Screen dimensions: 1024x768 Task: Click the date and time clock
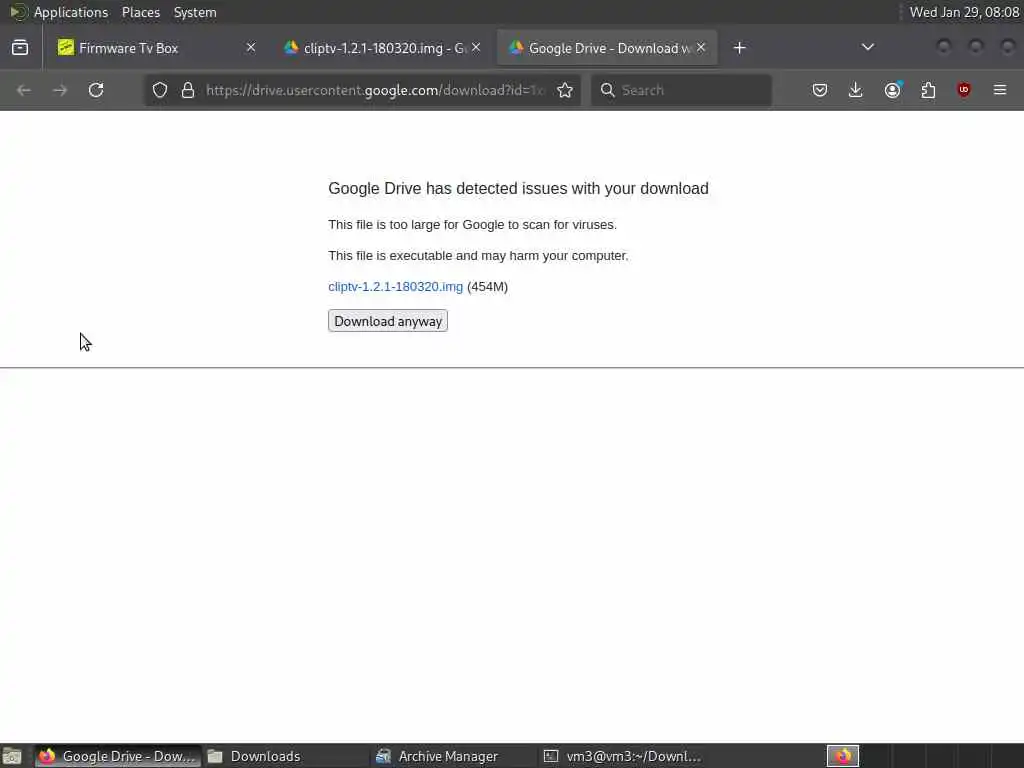(x=964, y=12)
